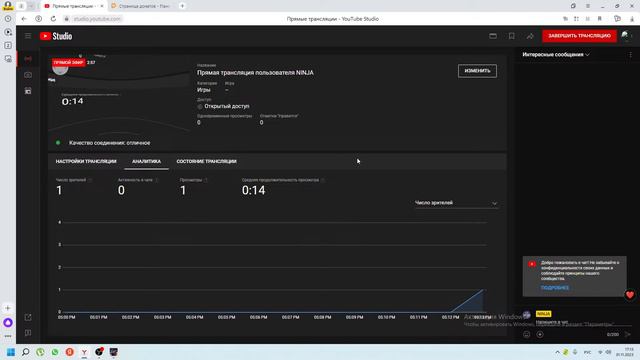Click the РУС language indicator
640x360 pixels.
tap(587, 352)
